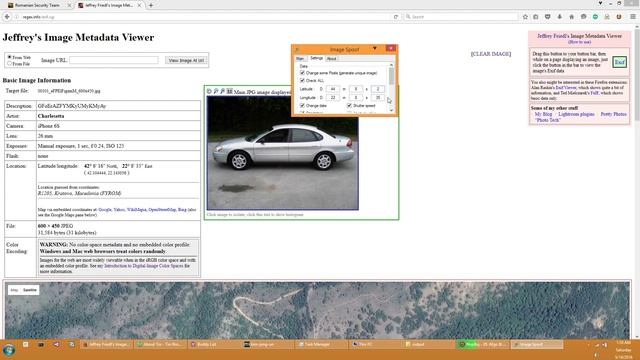Viewport: 640px width, 360px height.
Task: Open the downloads arrow icon
Action: coord(559,17)
